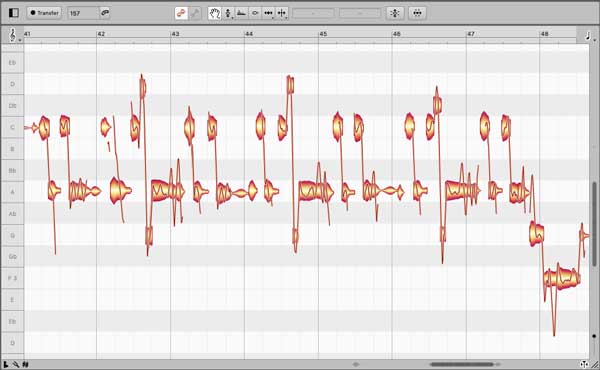Select the G note blob before bar 48
This screenshot has width=600, height=370.
[x=537, y=234]
